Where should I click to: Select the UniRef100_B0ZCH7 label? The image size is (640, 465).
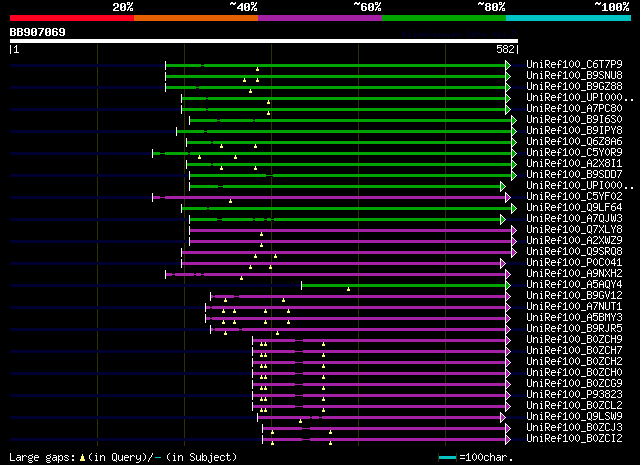[574, 351]
